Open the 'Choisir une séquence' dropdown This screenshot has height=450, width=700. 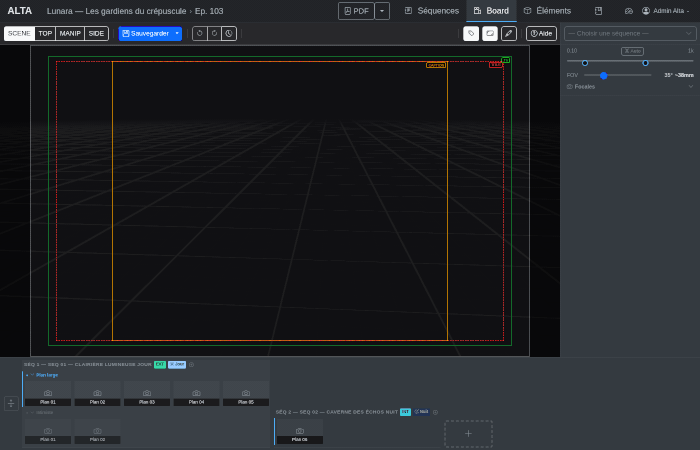coord(630,33)
